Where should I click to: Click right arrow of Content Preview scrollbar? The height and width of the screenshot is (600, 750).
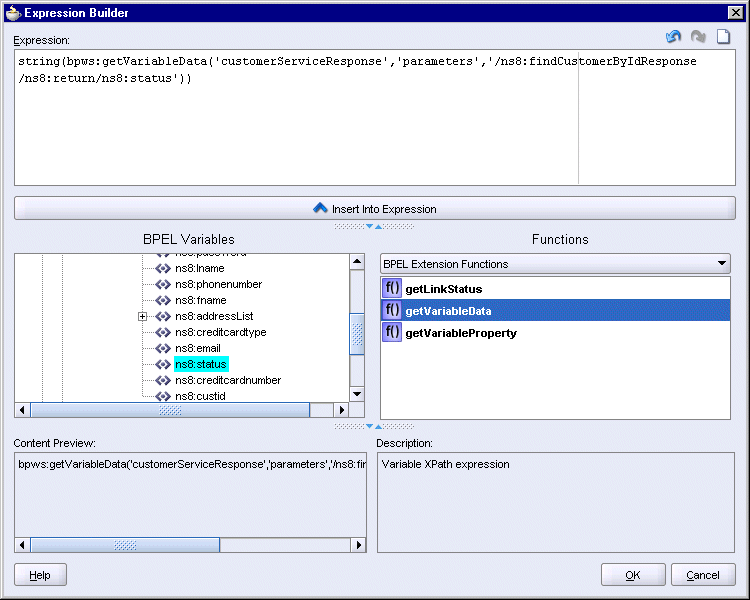[x=359, y=545]
